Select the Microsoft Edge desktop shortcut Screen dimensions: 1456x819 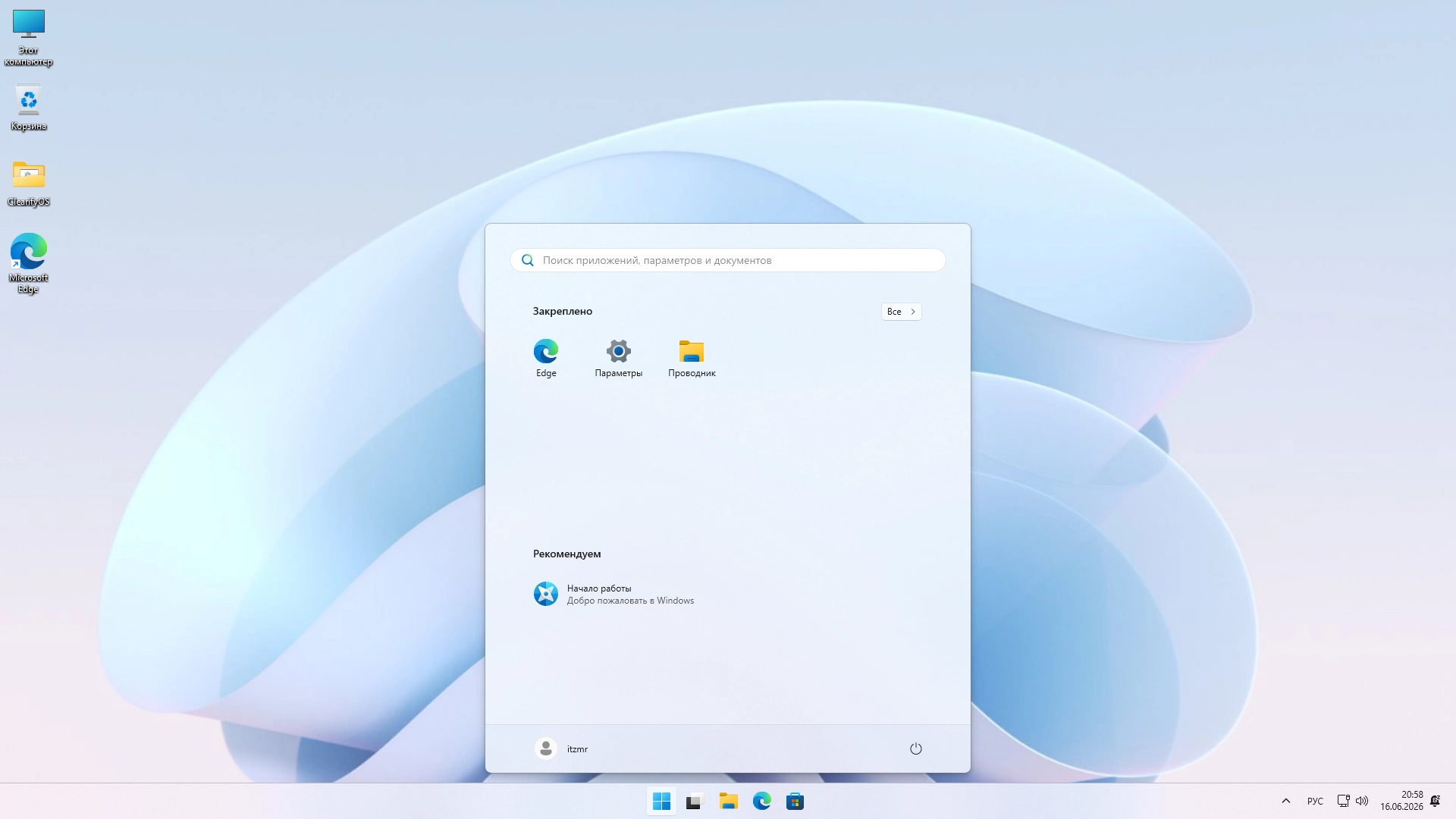(29, 263)
